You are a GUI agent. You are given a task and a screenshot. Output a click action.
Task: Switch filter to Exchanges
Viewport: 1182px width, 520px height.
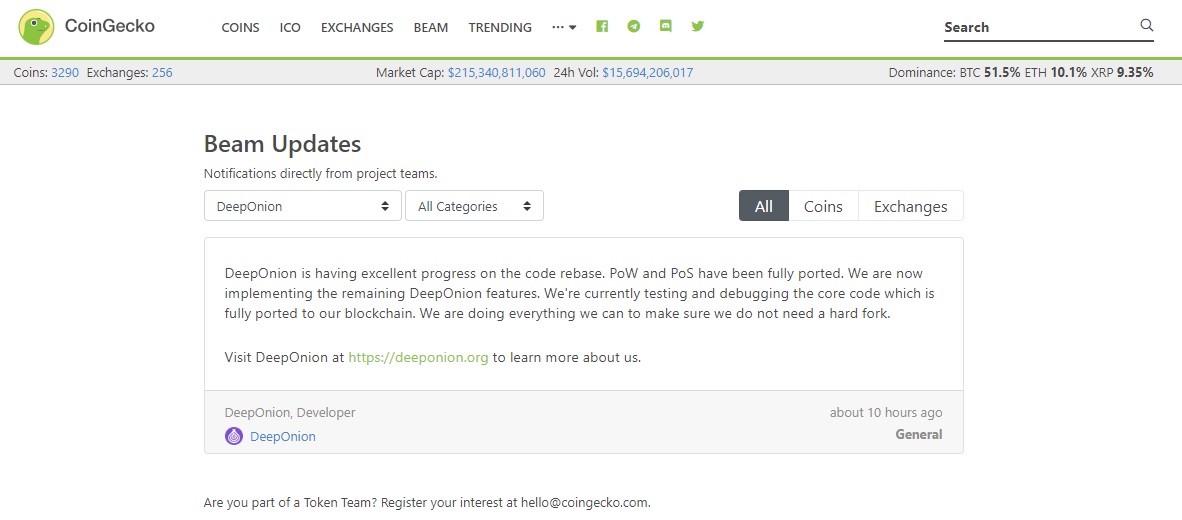(x=911, y=206)
